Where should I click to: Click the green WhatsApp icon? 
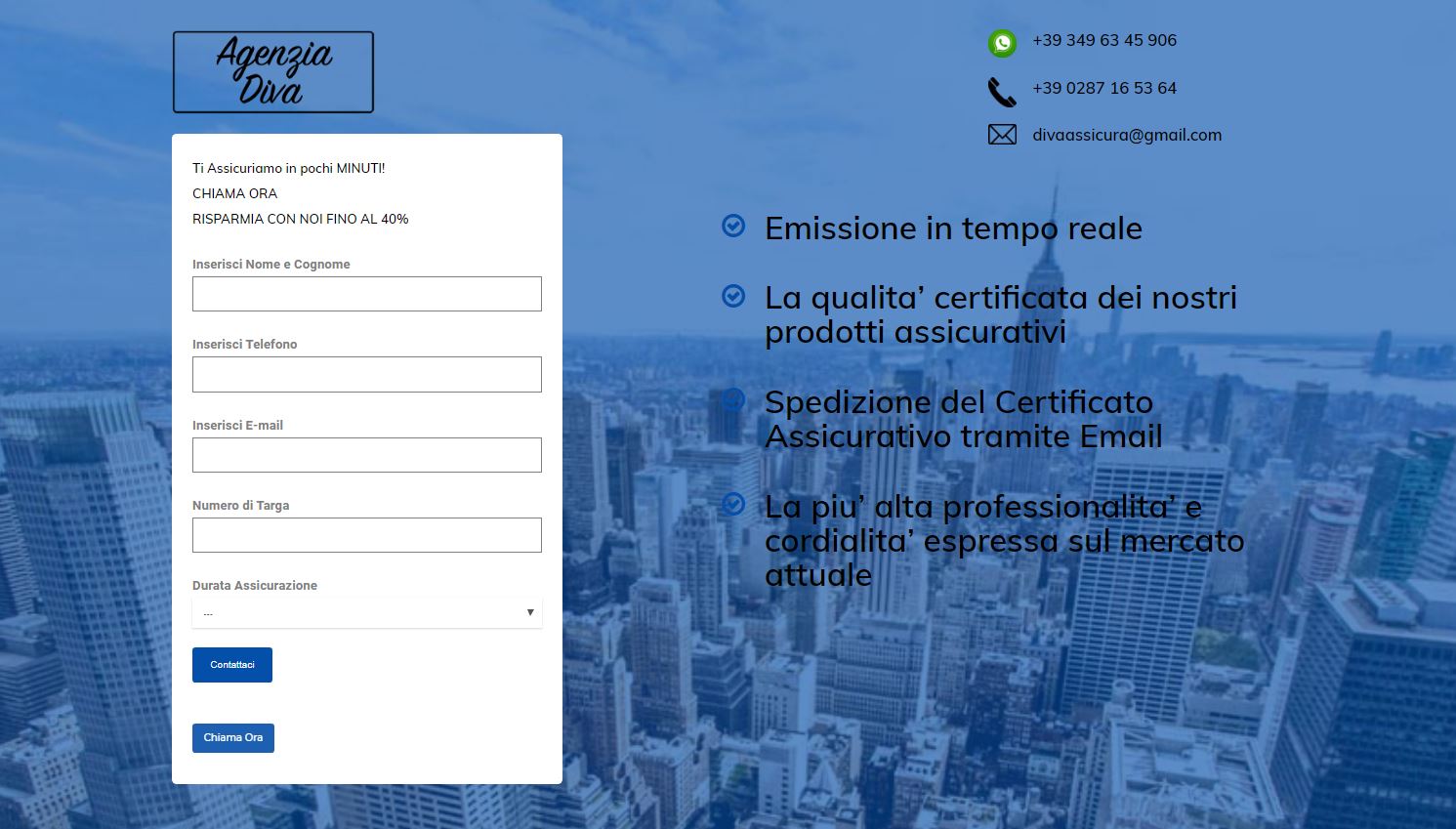(x=1002, y=43)
